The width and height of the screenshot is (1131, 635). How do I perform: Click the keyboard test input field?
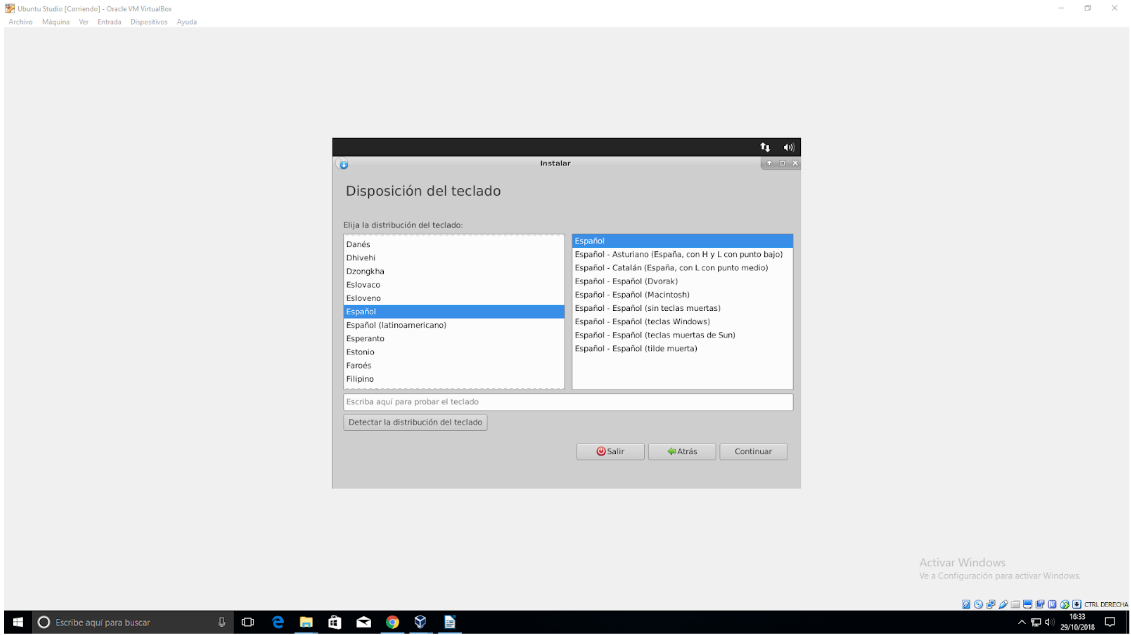pyautogui.click(x=568, y=402)
